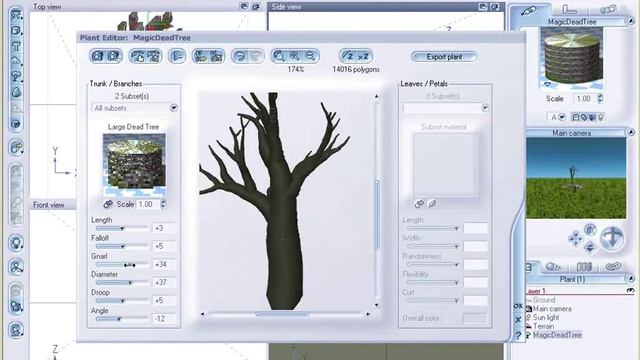This screenshot has height=360, width=640.
Task: Click the Diameter slider in Trunk/Branches
Action: 122,282
